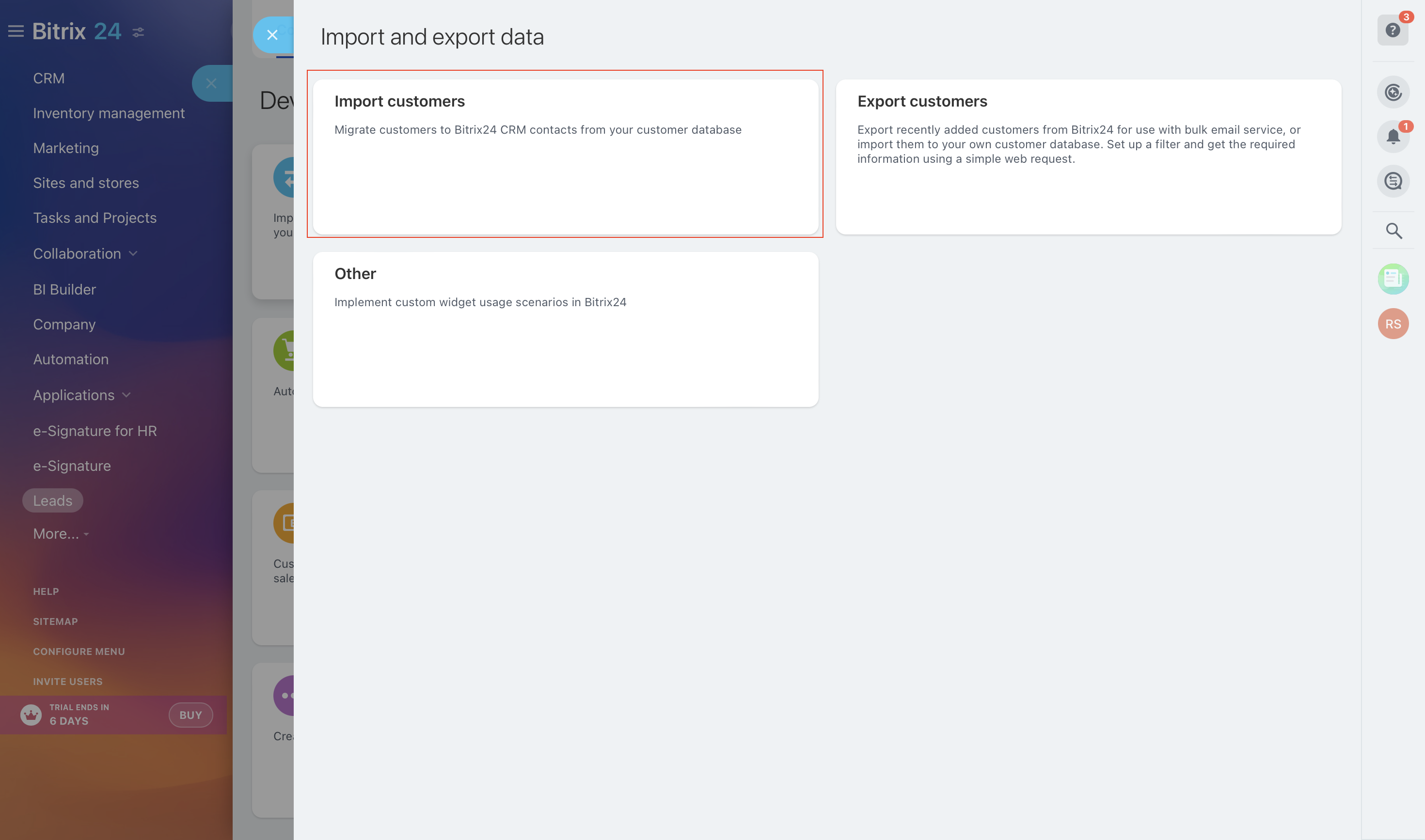Open the help icon with badge 3
The image size is (1425, 840).
pyautogui.click(x=1393, y=30)
